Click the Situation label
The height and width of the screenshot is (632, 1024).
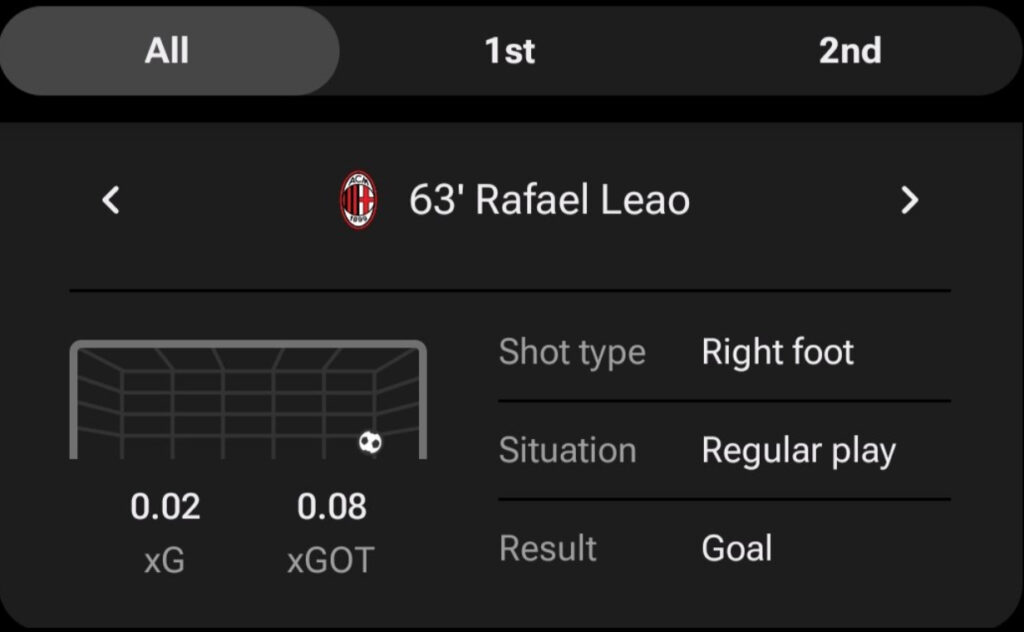(567, 450)
